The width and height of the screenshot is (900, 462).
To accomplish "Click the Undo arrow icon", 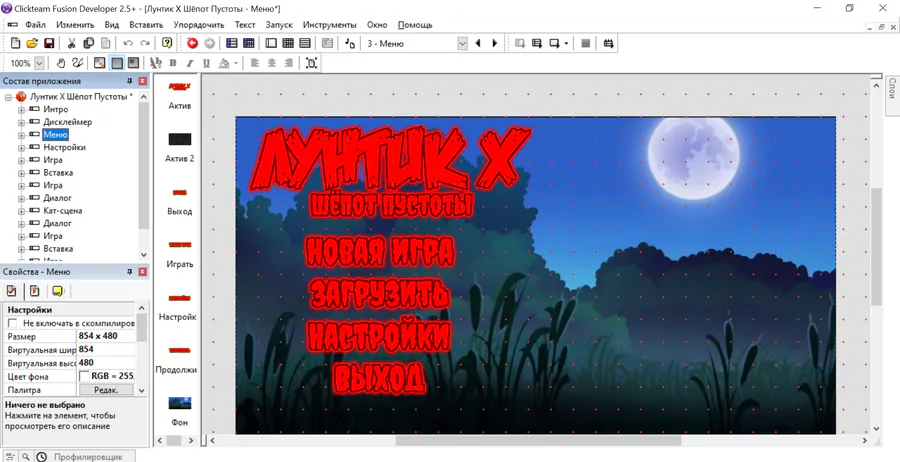I will (128, 43).
